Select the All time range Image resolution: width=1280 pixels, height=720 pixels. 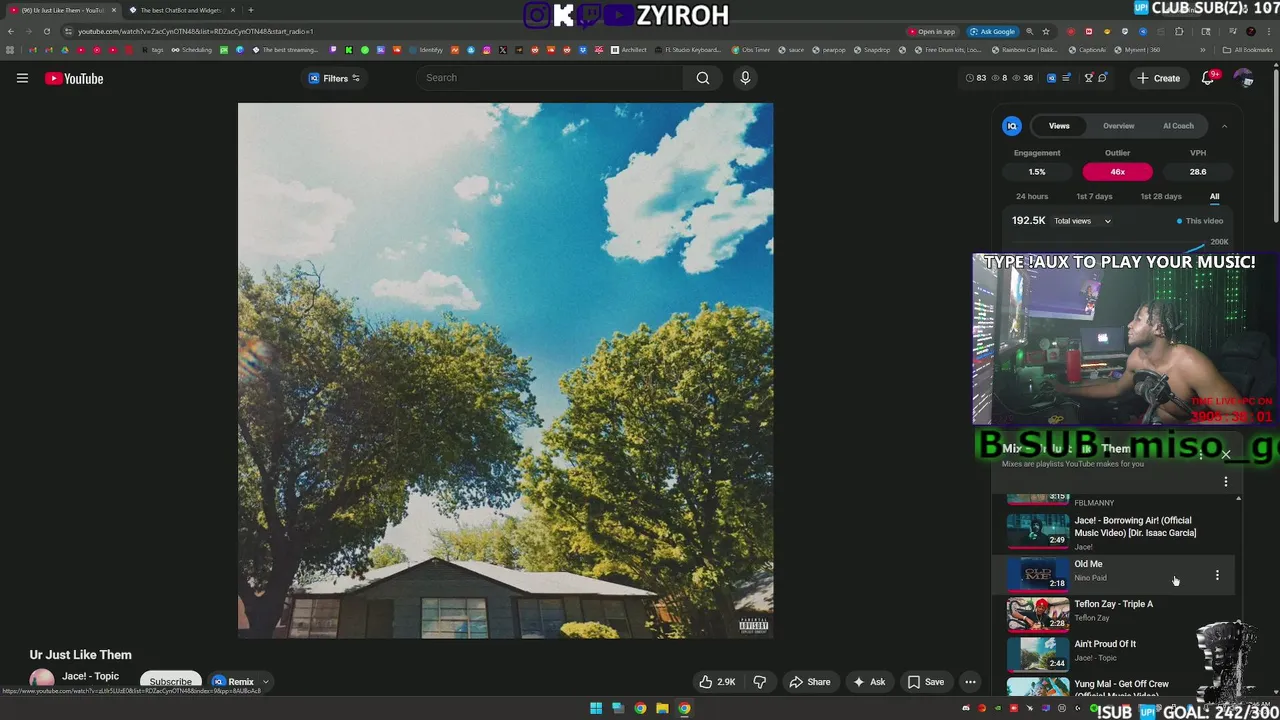coord(1214,196)
